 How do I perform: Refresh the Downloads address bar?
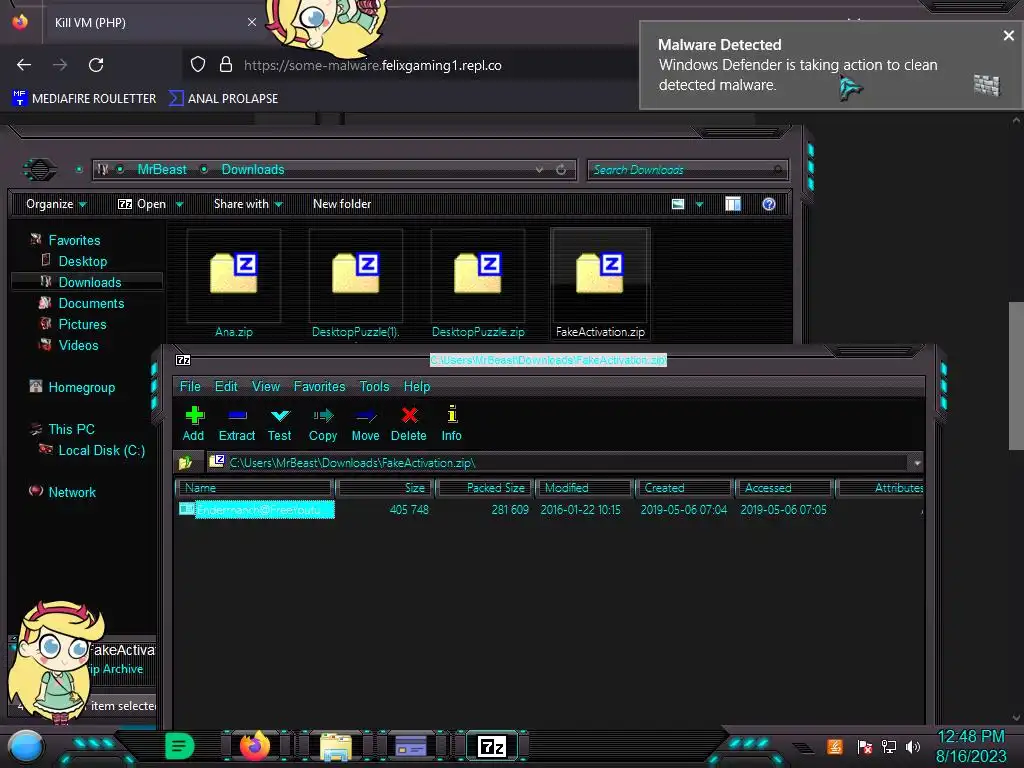click(x=561, y=170)
